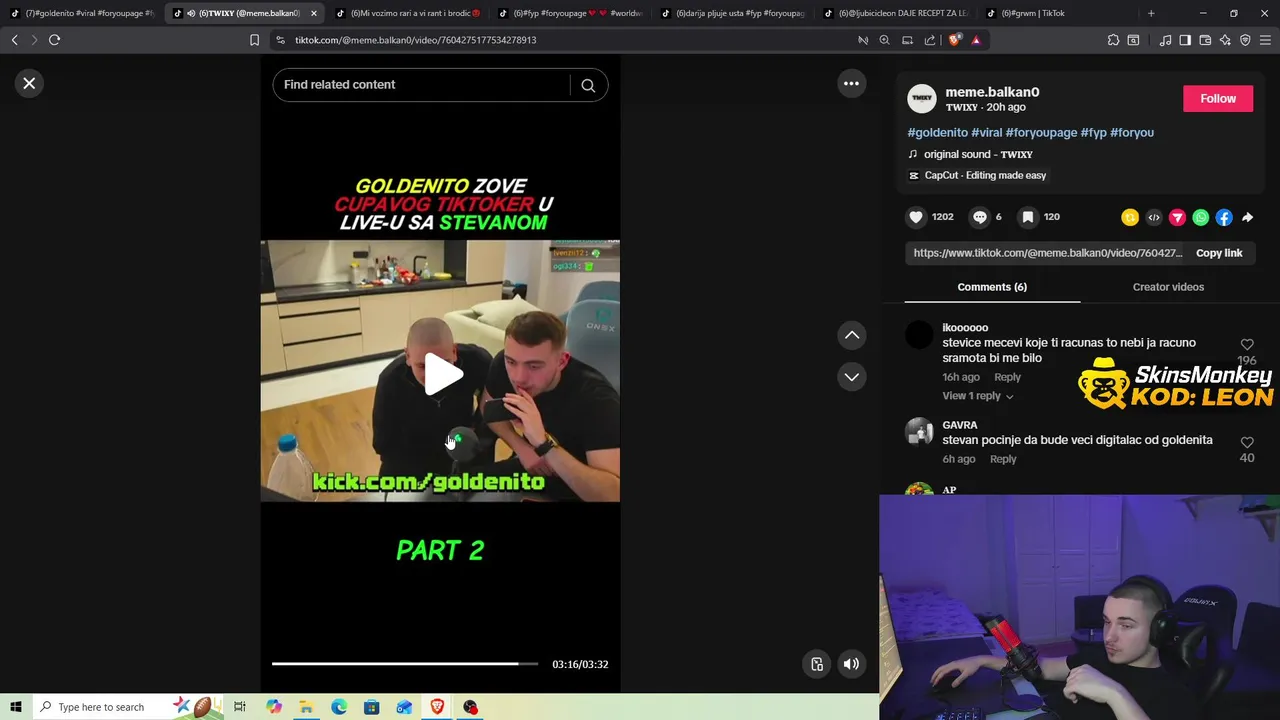Search related content with magnifier icon

588,85
